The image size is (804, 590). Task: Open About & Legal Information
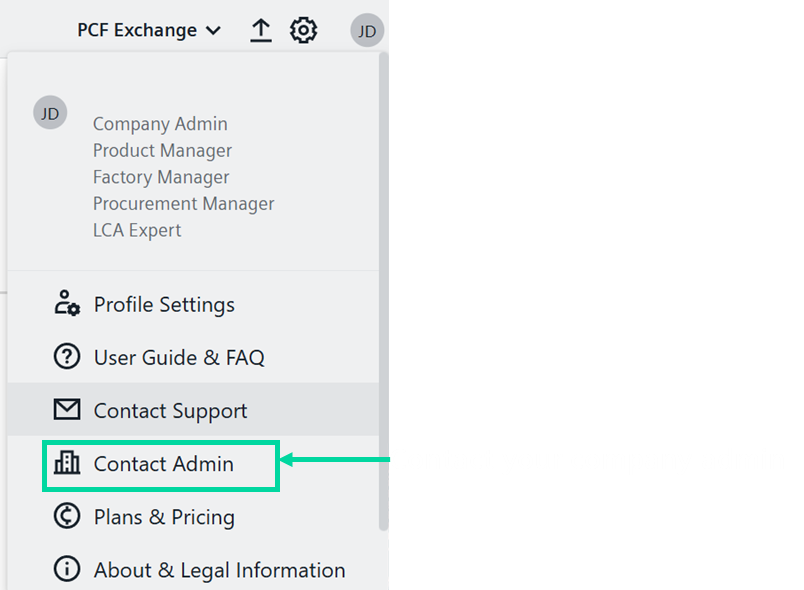[x=219, y=569]
